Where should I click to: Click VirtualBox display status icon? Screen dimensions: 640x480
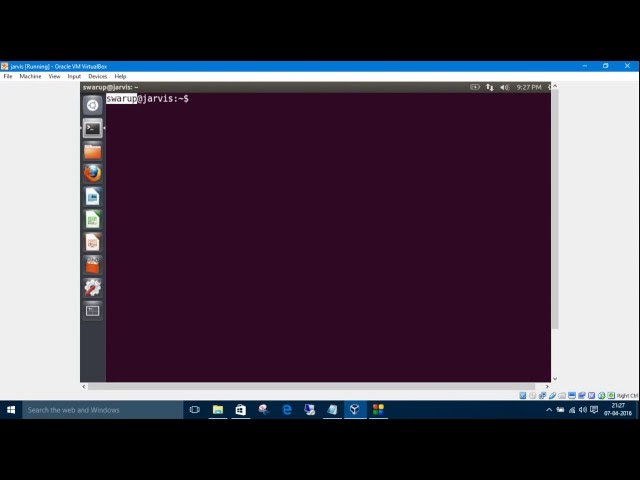pyautogui.click(x=572, y=395)
